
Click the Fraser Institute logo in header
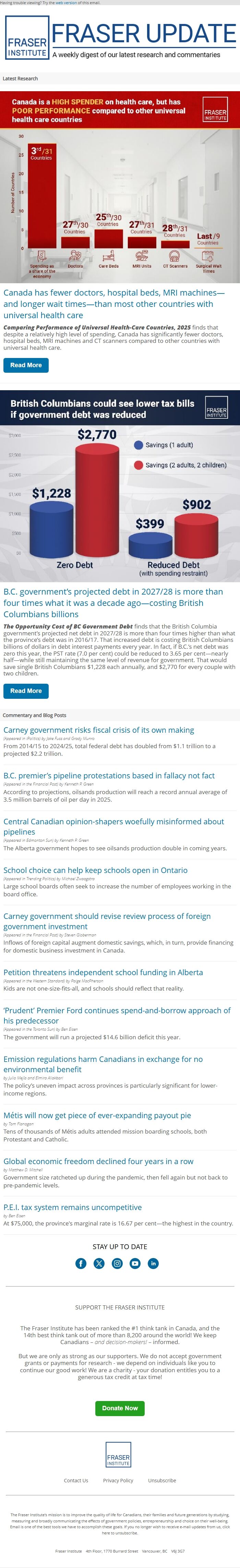coord(27,38)
